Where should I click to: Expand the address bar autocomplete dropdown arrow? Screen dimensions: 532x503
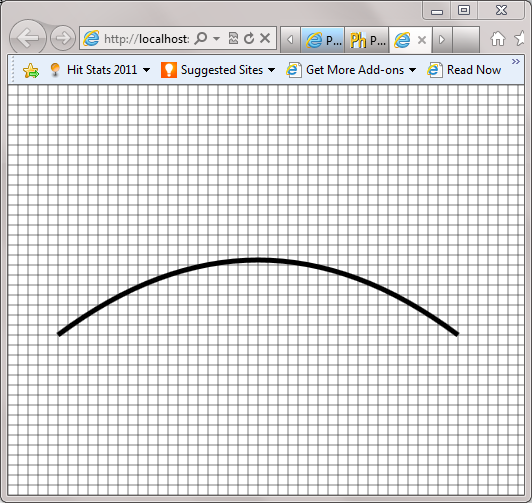tap(216, 39)
